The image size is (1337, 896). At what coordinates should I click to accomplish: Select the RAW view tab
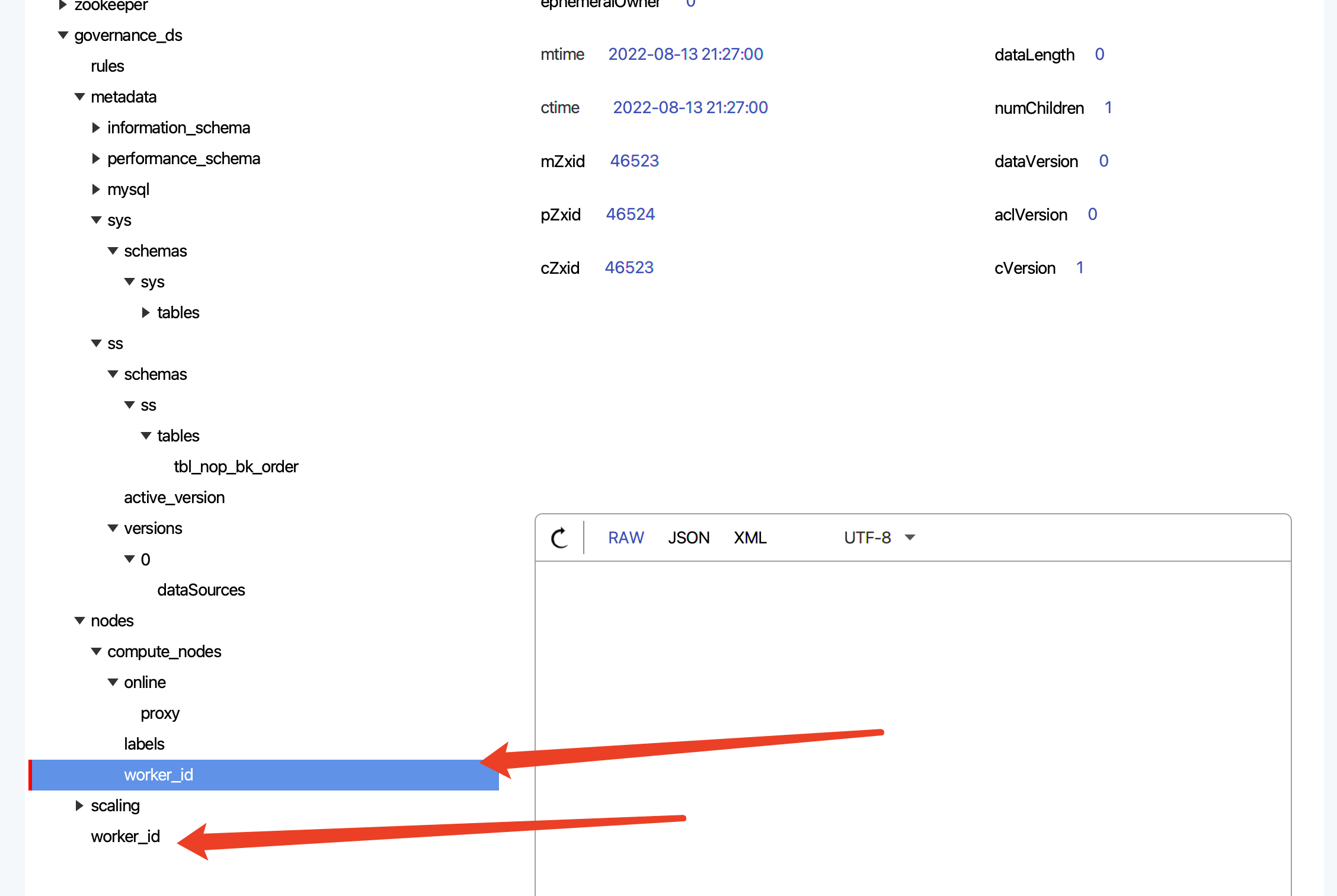pos(626,537)
